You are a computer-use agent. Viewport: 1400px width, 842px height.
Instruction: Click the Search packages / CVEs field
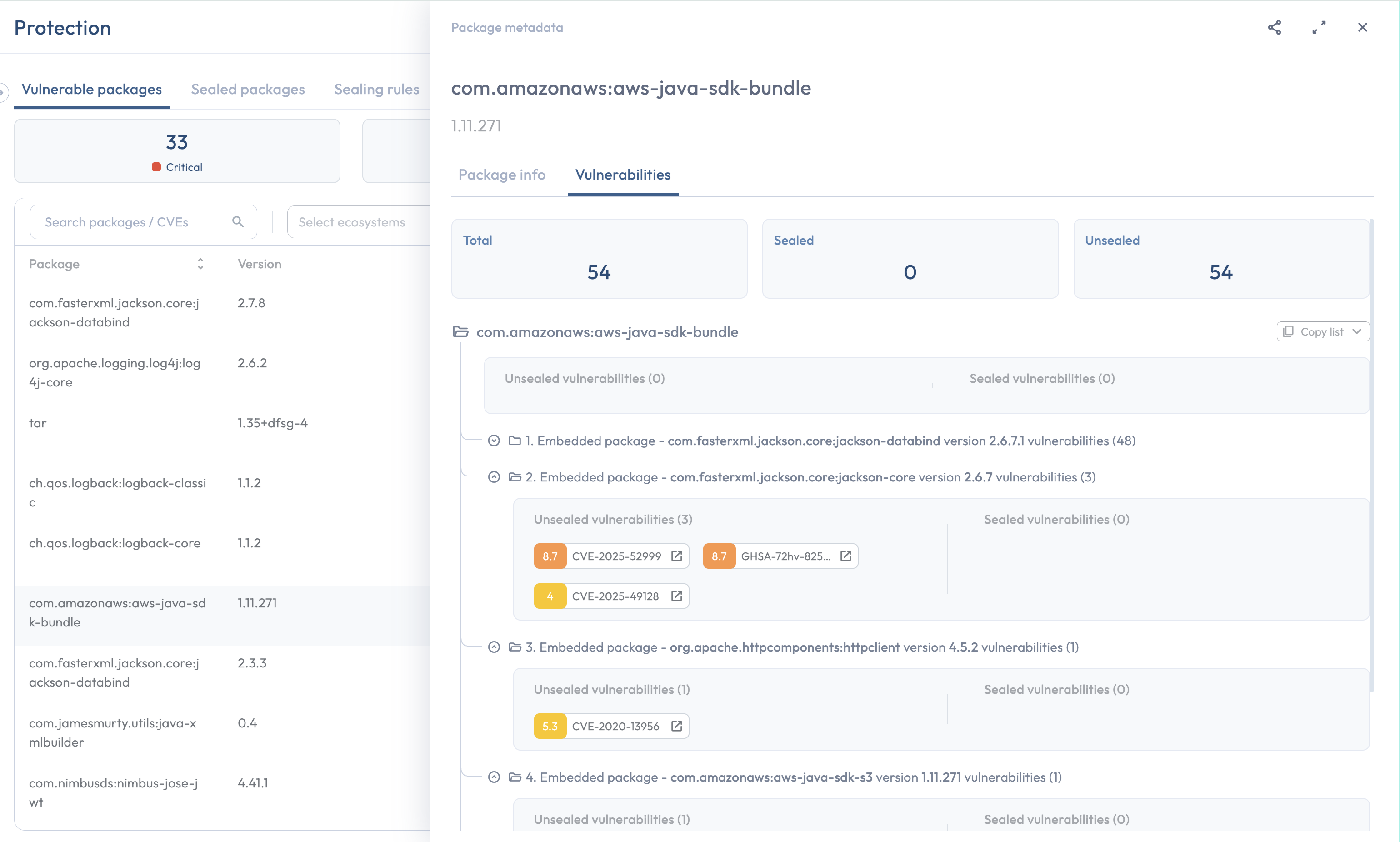tap(144, 222)
